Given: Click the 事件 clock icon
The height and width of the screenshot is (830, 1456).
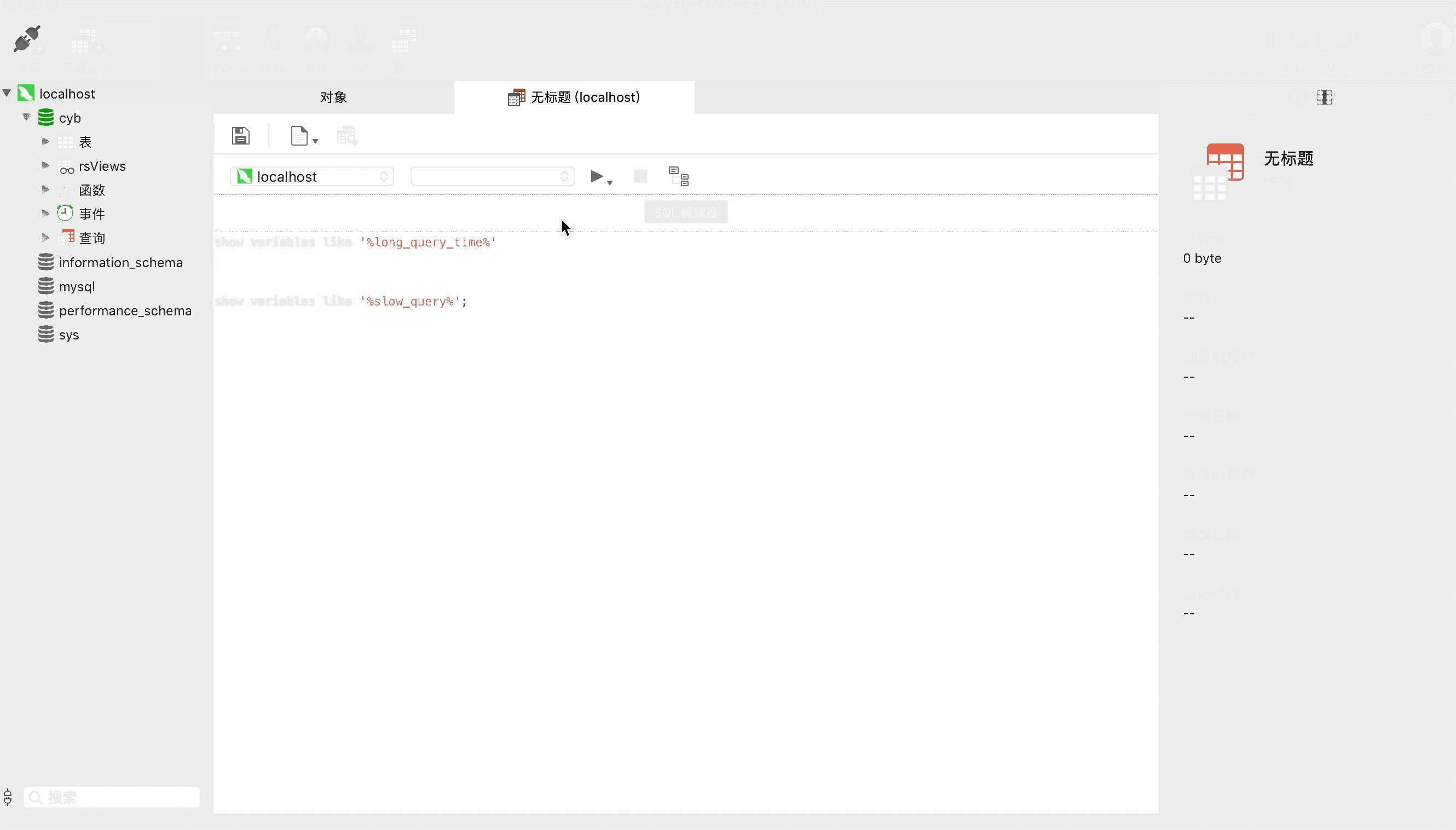Looking at the screenshot, I should (x=65, y=212).
